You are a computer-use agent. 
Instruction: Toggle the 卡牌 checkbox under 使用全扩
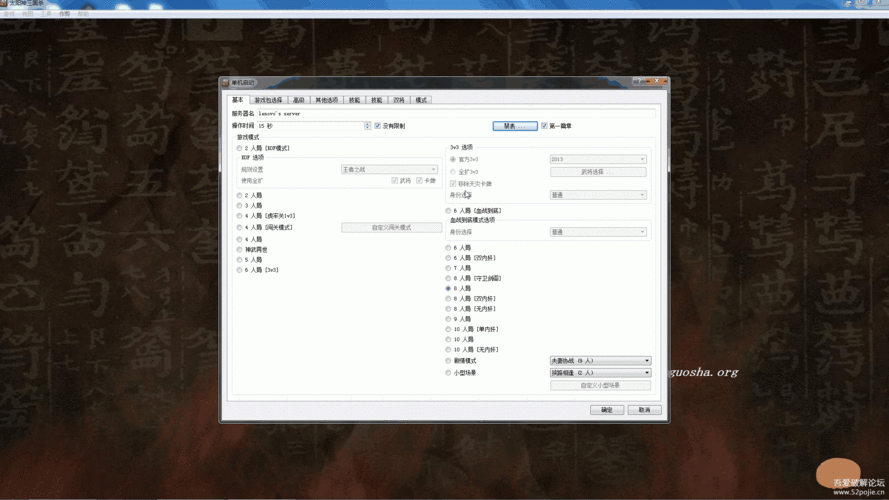coord(420,181)
